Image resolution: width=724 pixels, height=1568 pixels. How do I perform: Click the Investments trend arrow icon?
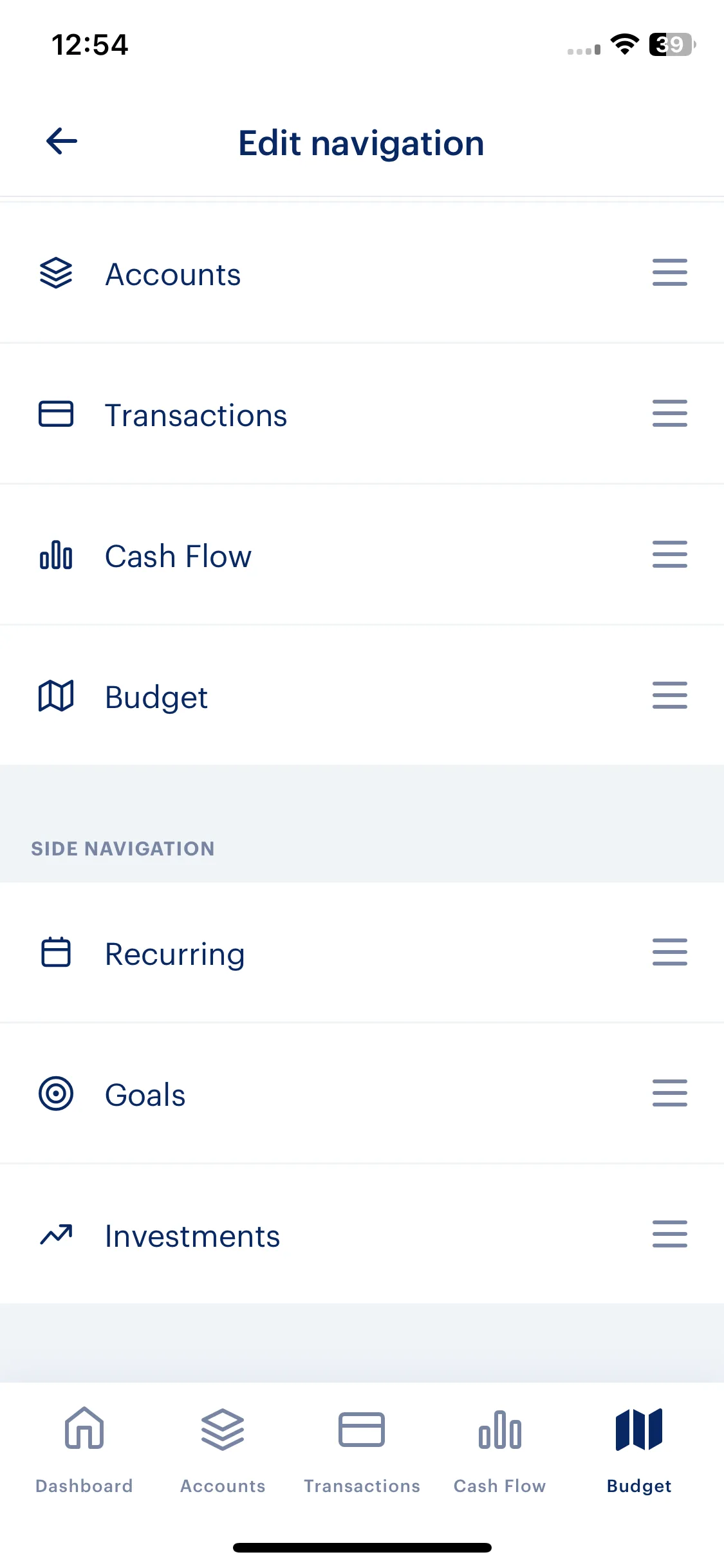tap(56, 1234)
